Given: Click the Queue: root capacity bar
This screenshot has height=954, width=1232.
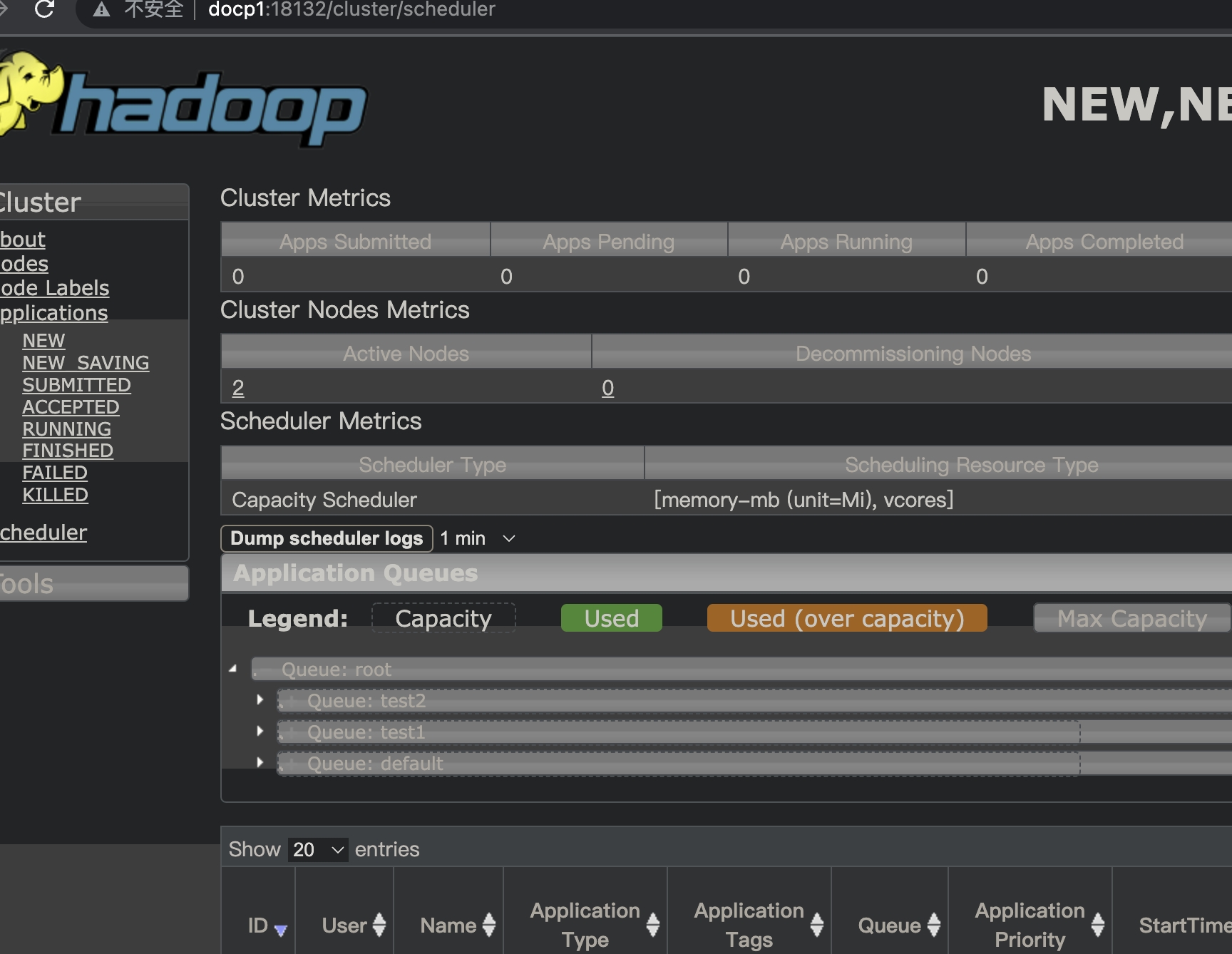Looking at the screenshot, I should coord(741,670).
